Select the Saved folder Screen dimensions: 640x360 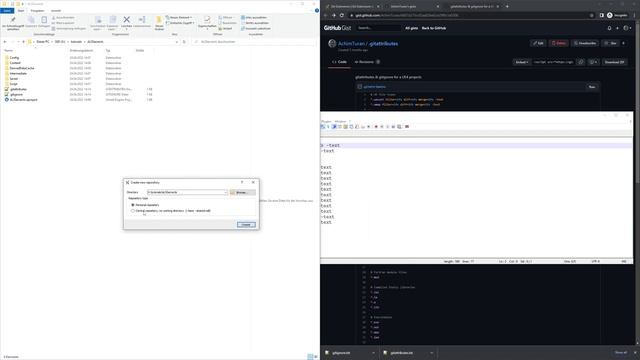tap(14, 78)
